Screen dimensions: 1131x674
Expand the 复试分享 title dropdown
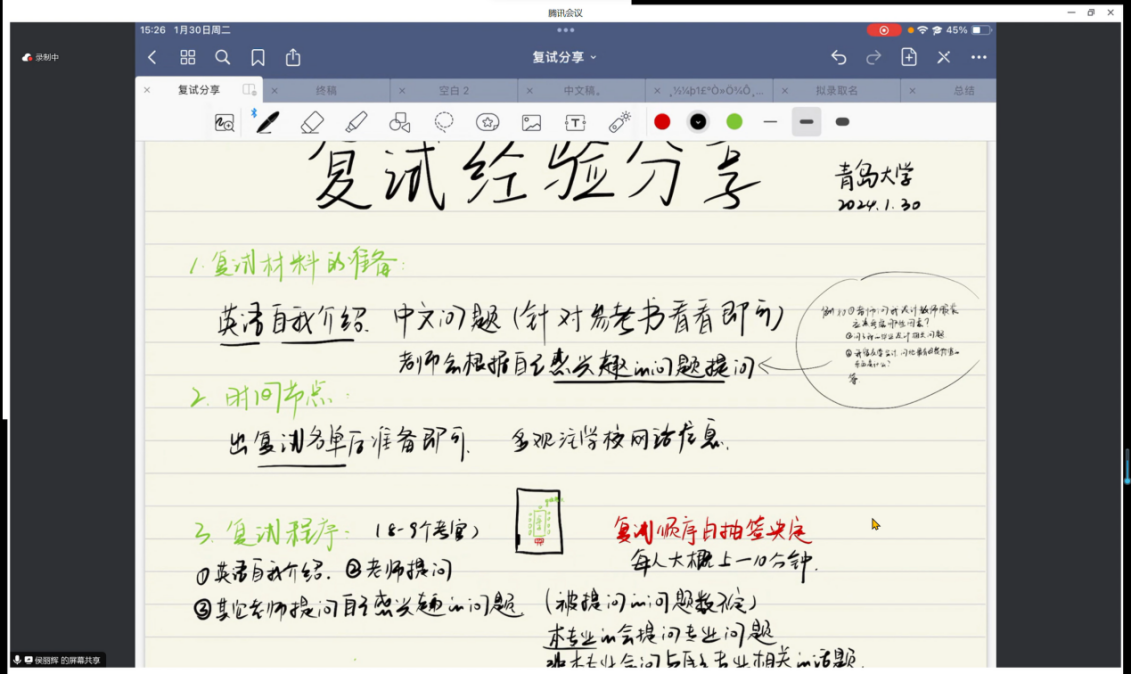565,57
